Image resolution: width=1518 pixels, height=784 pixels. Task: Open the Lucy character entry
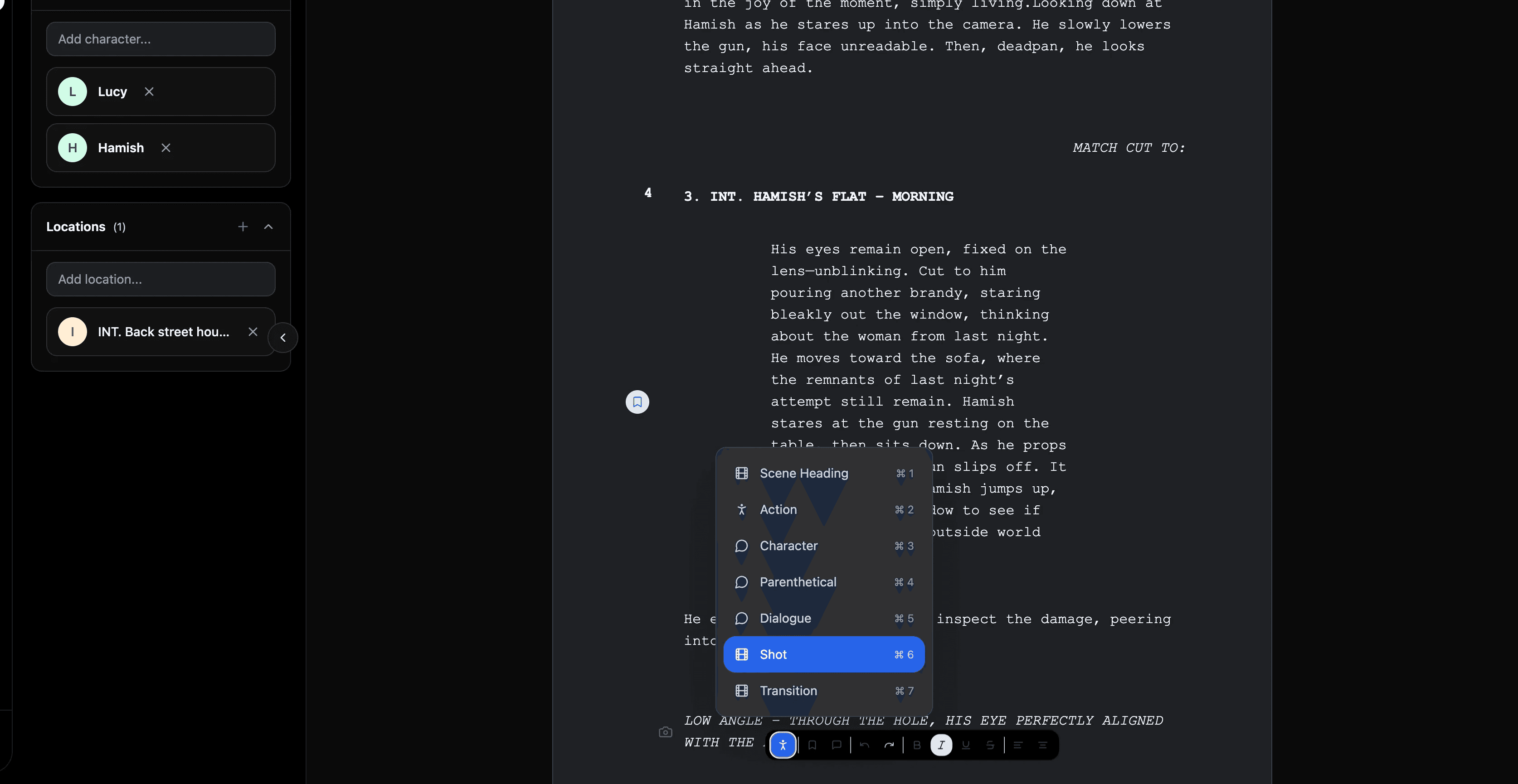point(161,92)
